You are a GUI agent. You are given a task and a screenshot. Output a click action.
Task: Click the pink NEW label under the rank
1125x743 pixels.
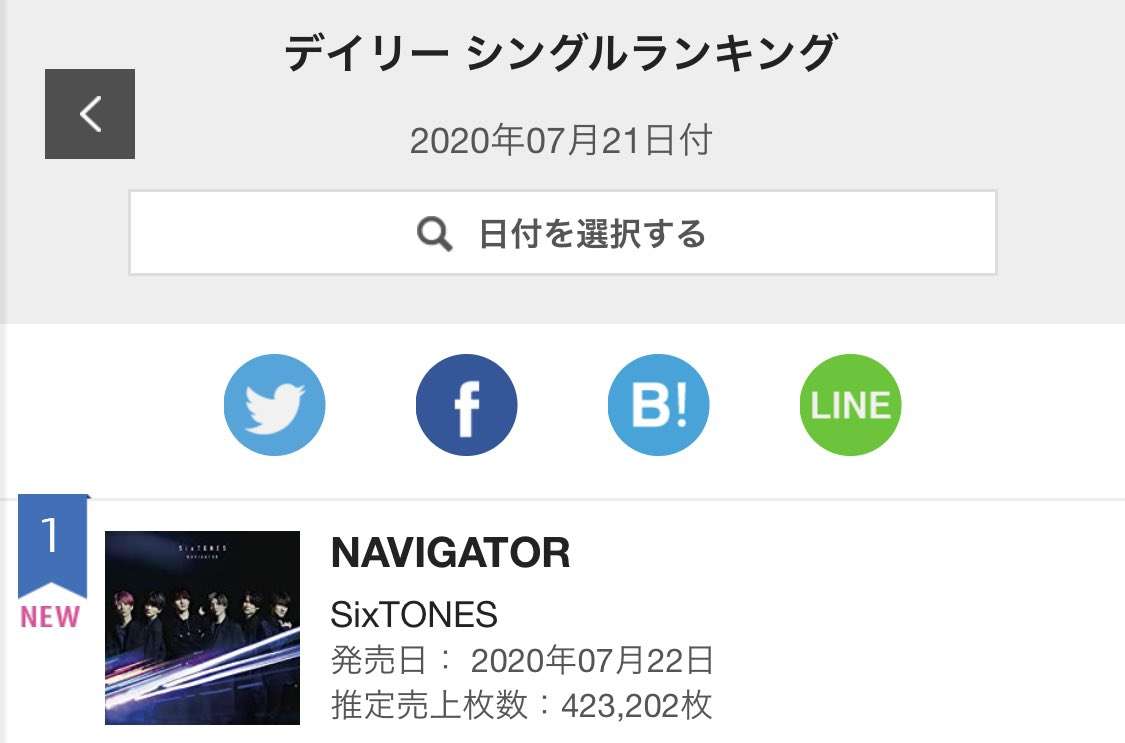pos(50,617)
